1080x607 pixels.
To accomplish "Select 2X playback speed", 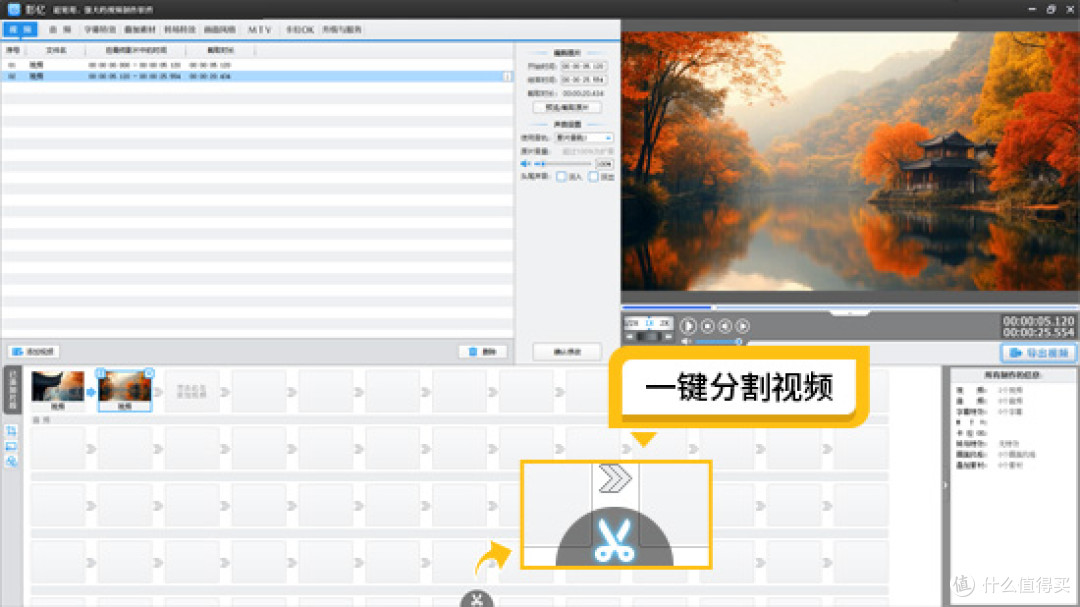I will (665, 322).
